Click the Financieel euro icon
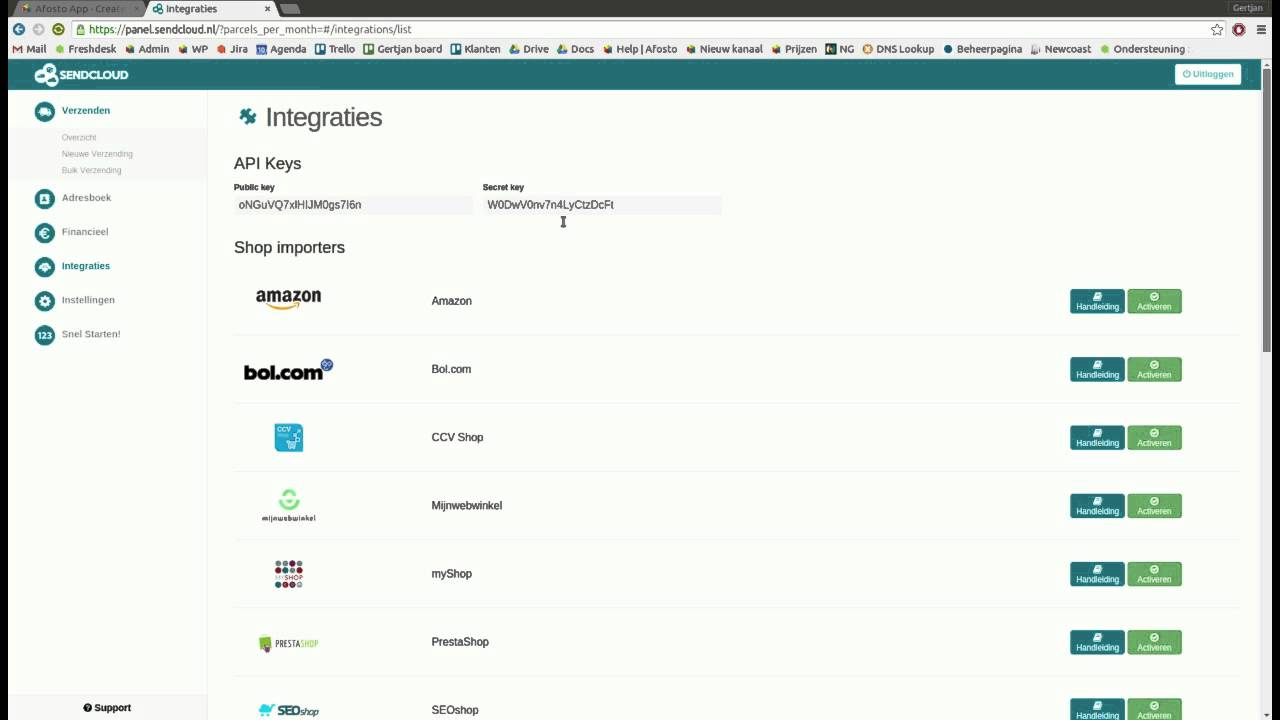 [44, 233]
